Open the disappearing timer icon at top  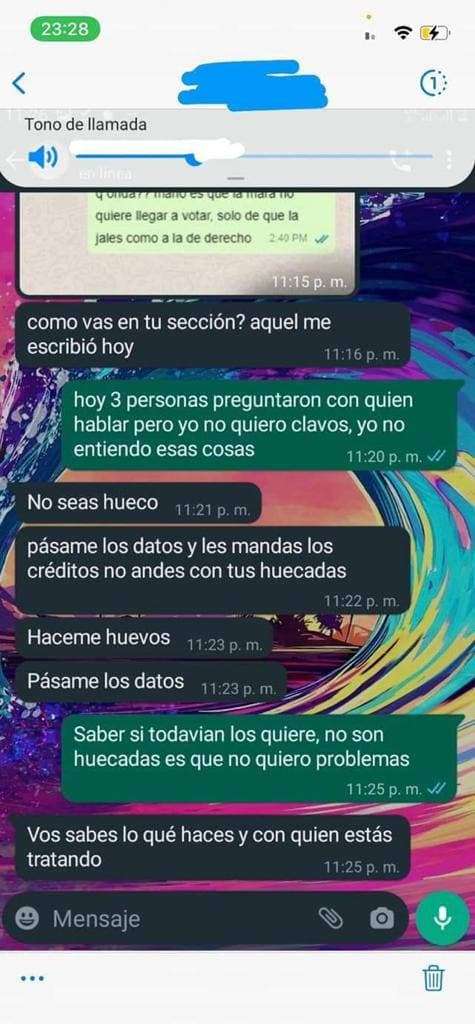tap(433, 84)
